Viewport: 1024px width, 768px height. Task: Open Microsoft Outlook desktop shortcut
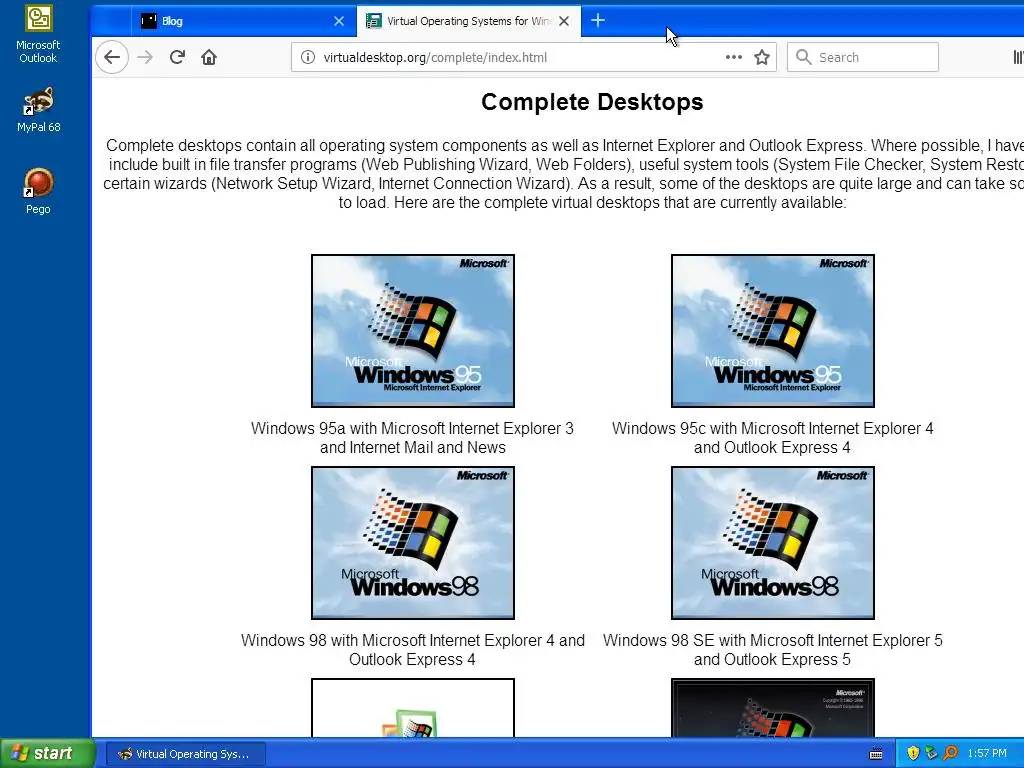(38, 34)
